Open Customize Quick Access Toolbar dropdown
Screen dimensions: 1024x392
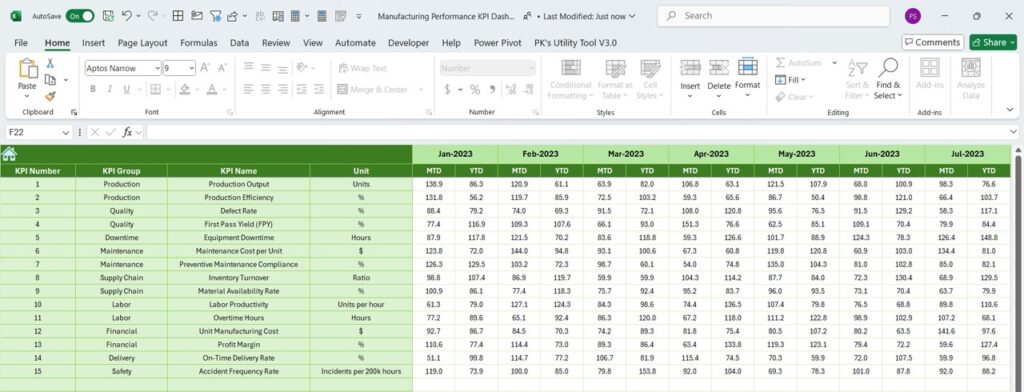click(359, 16)
